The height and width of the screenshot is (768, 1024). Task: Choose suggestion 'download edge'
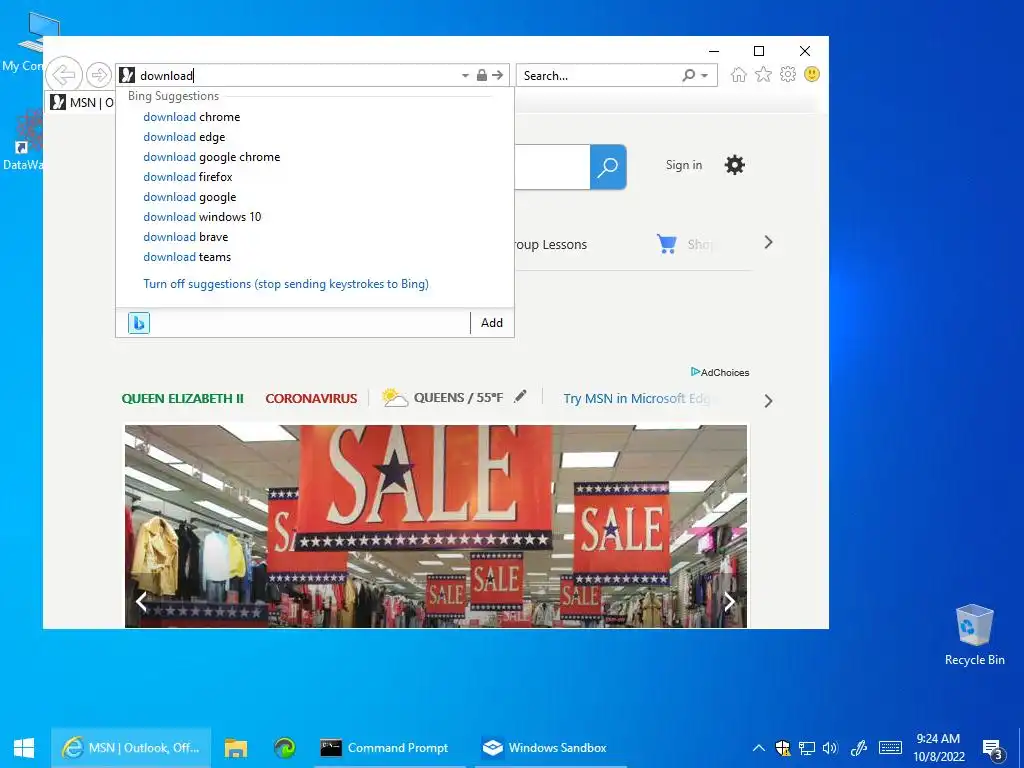click(x=184, y=137)
